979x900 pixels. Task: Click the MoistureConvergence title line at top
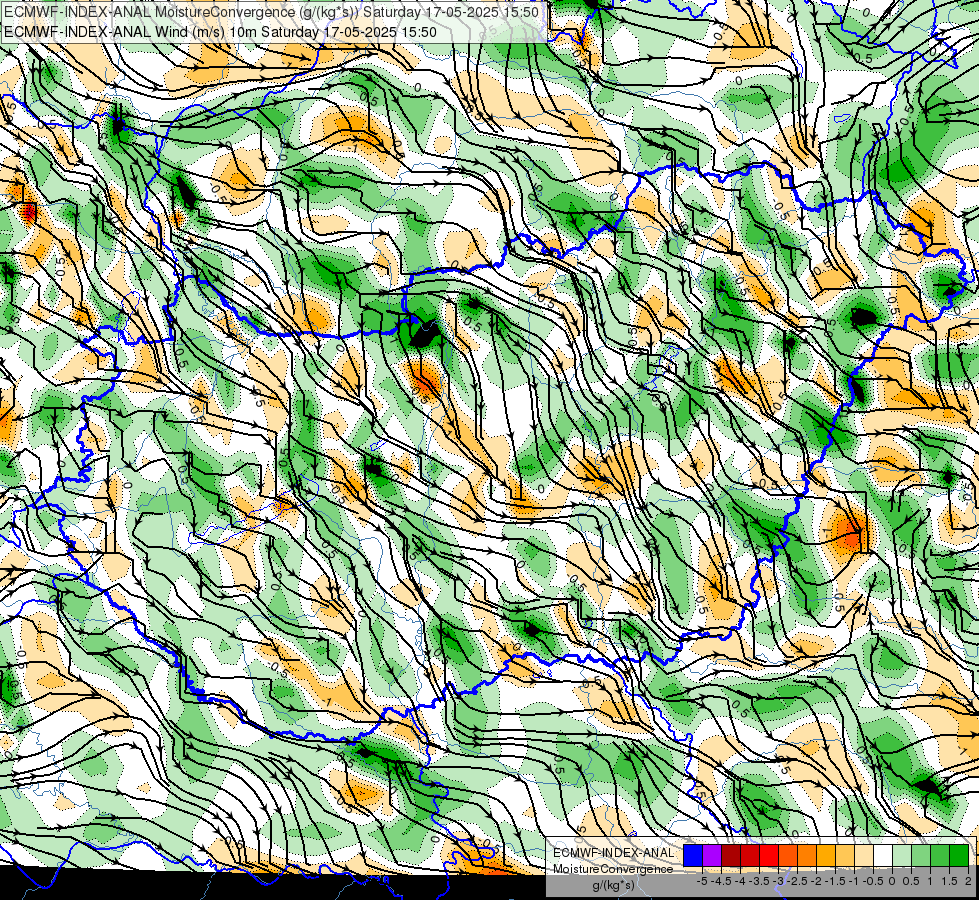[271, 12]
